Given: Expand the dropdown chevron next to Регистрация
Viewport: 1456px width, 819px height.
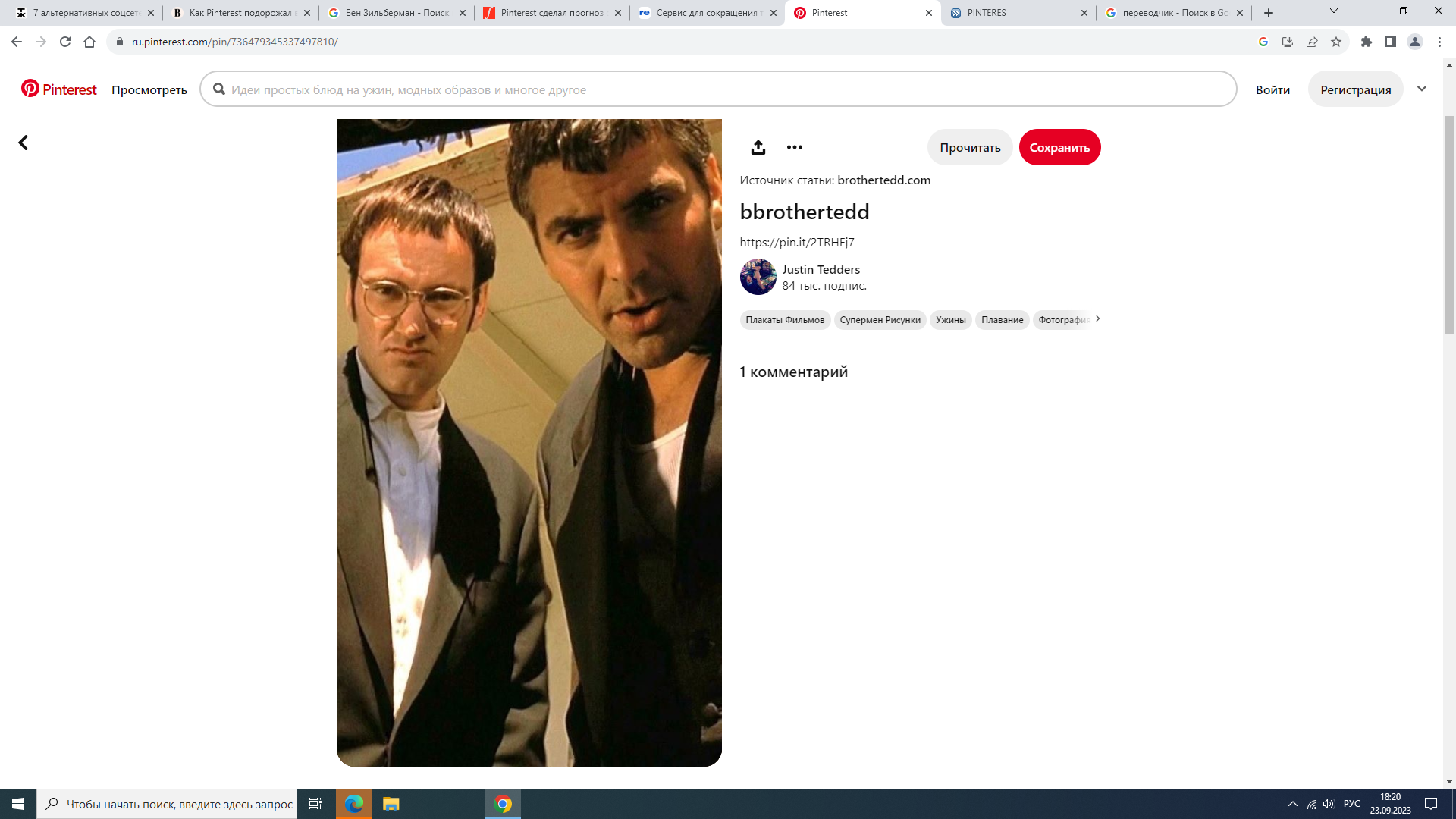Looking at the screenshot, I should click(x=1422, y=89).
